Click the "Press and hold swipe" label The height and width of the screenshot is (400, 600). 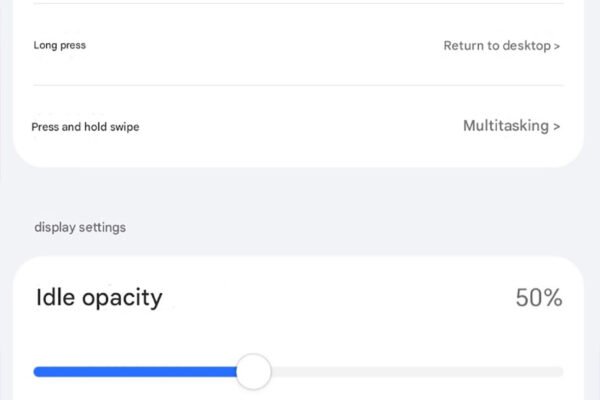(85, 128)
